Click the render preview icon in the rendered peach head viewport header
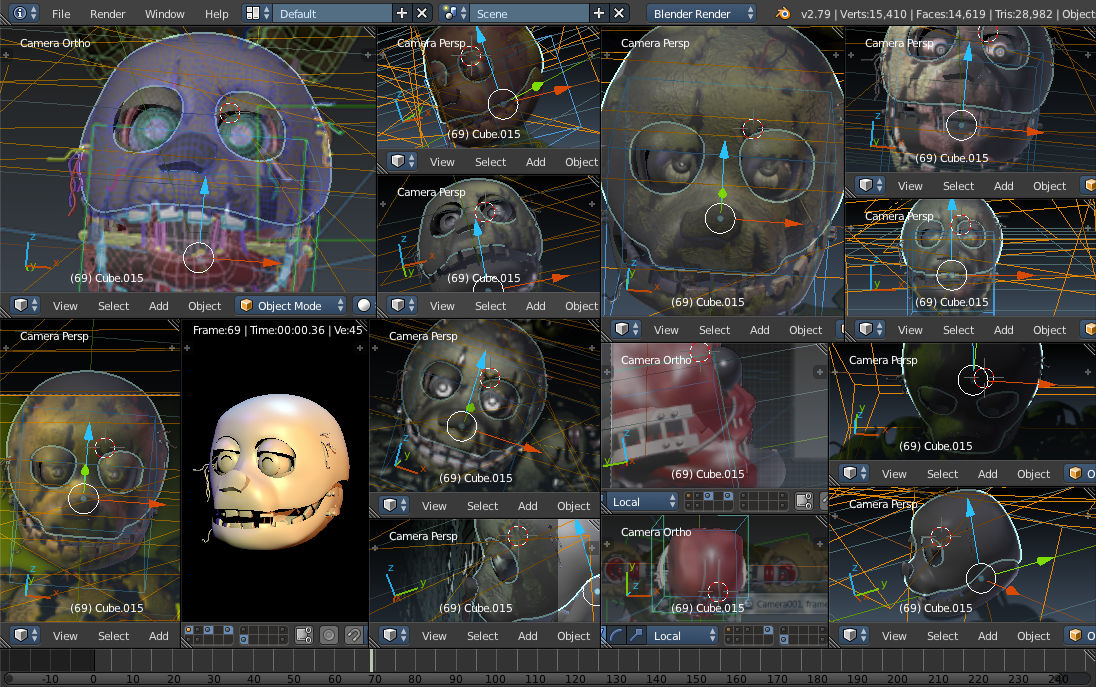Viewport: 1096px width, 687px height. click(x=329, y=635)
